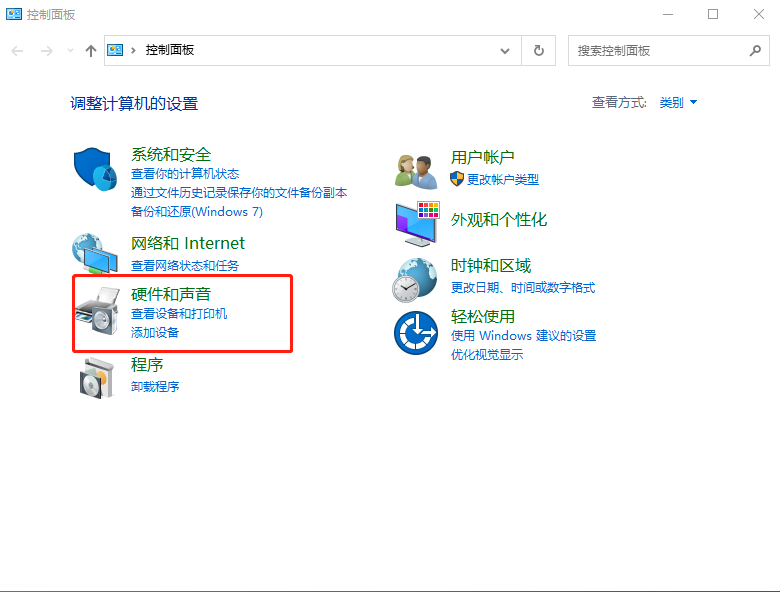Click the search magnifier icon
Viewport: 780px width, 592px height.
[x=755, y=50]
